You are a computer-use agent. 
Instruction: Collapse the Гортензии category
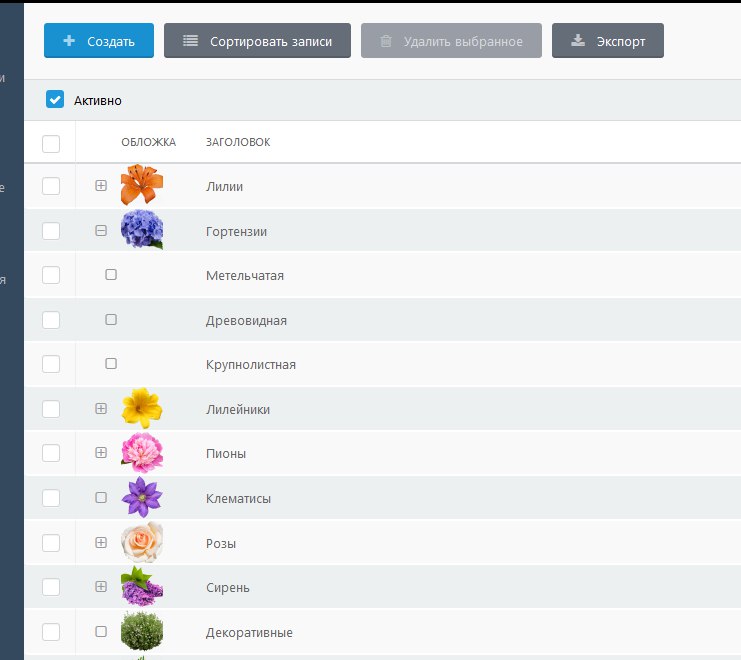pyautogui.click(x=101, y=231)
